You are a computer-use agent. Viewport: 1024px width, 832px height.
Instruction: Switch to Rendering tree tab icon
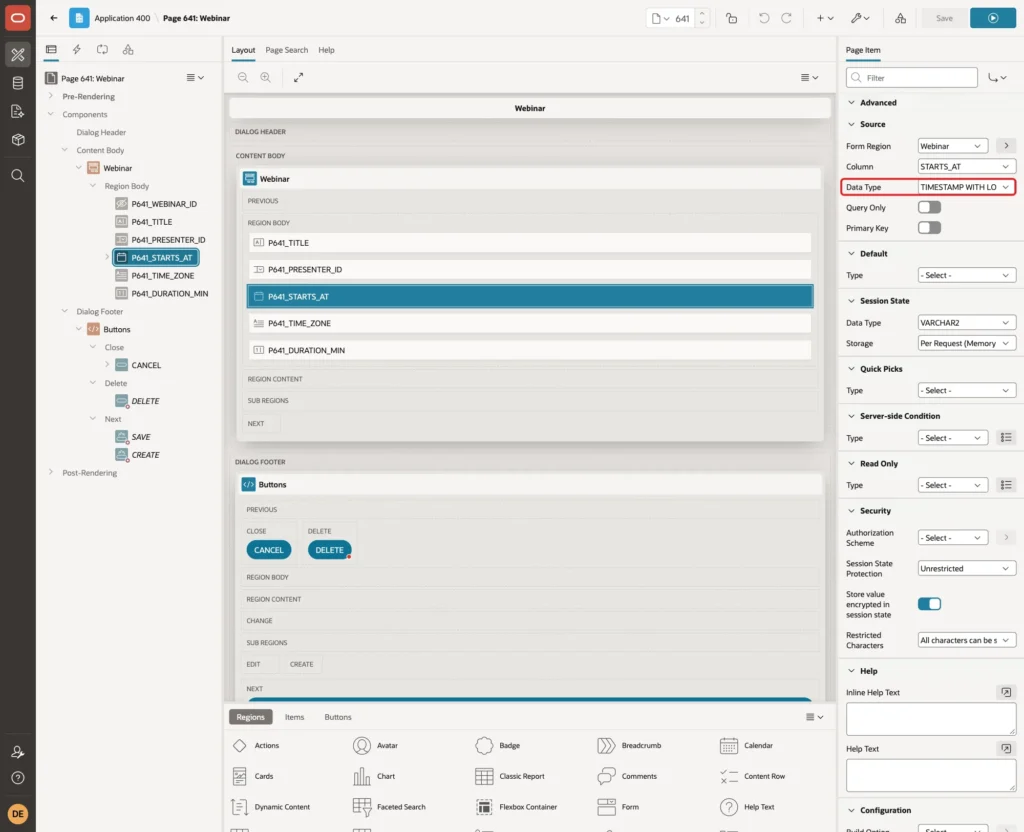click(x=51, y=50)
